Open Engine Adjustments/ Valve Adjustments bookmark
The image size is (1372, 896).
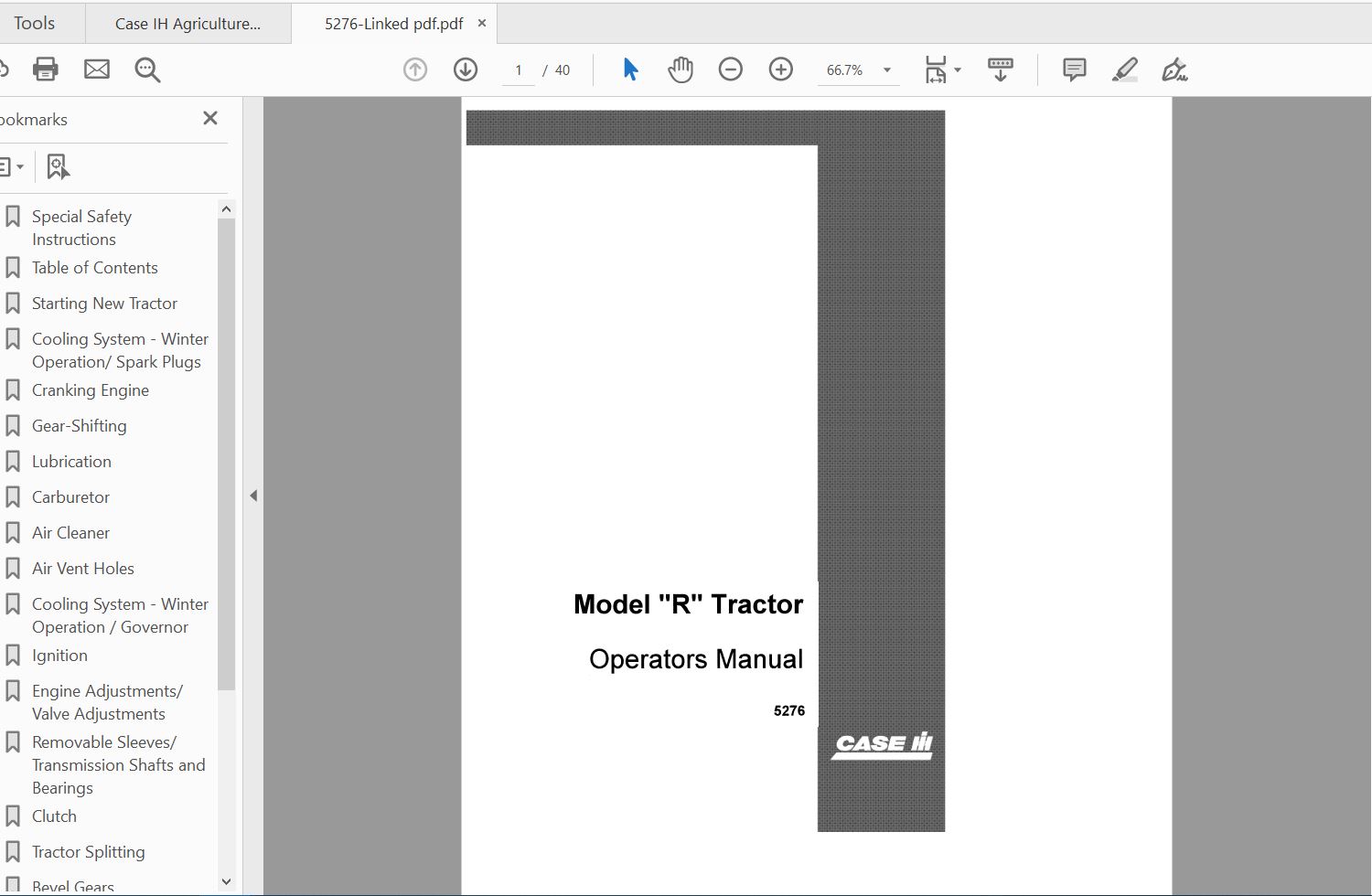coord(107,702)
